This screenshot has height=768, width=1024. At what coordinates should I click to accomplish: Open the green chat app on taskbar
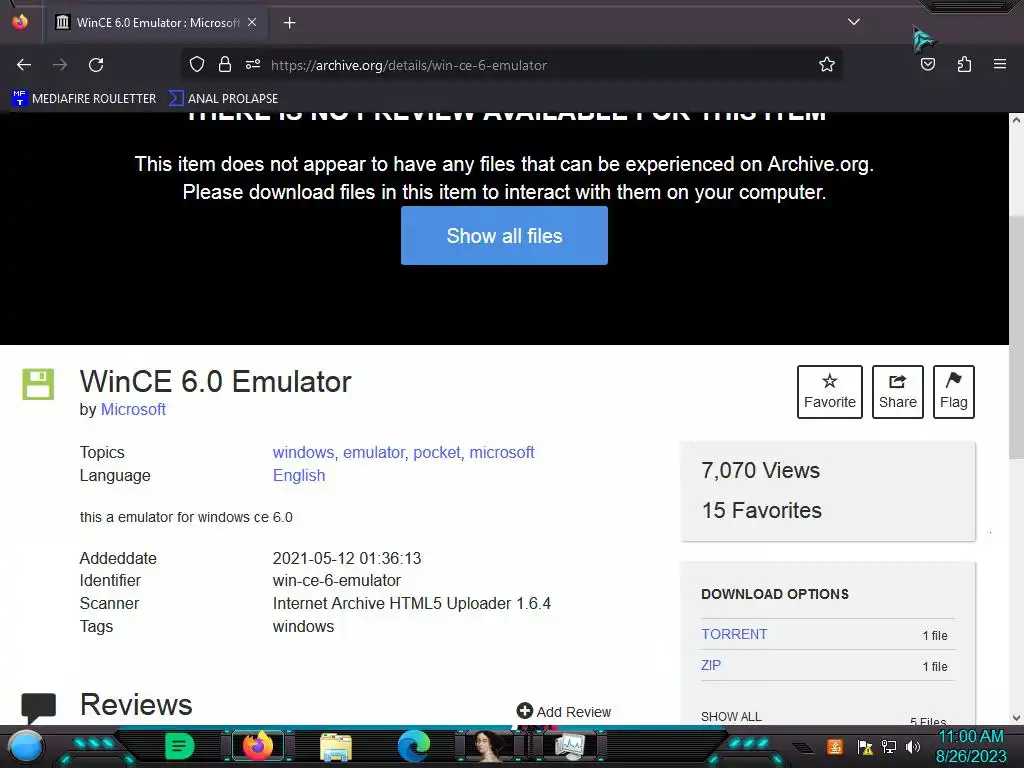[x=180, y=746]
